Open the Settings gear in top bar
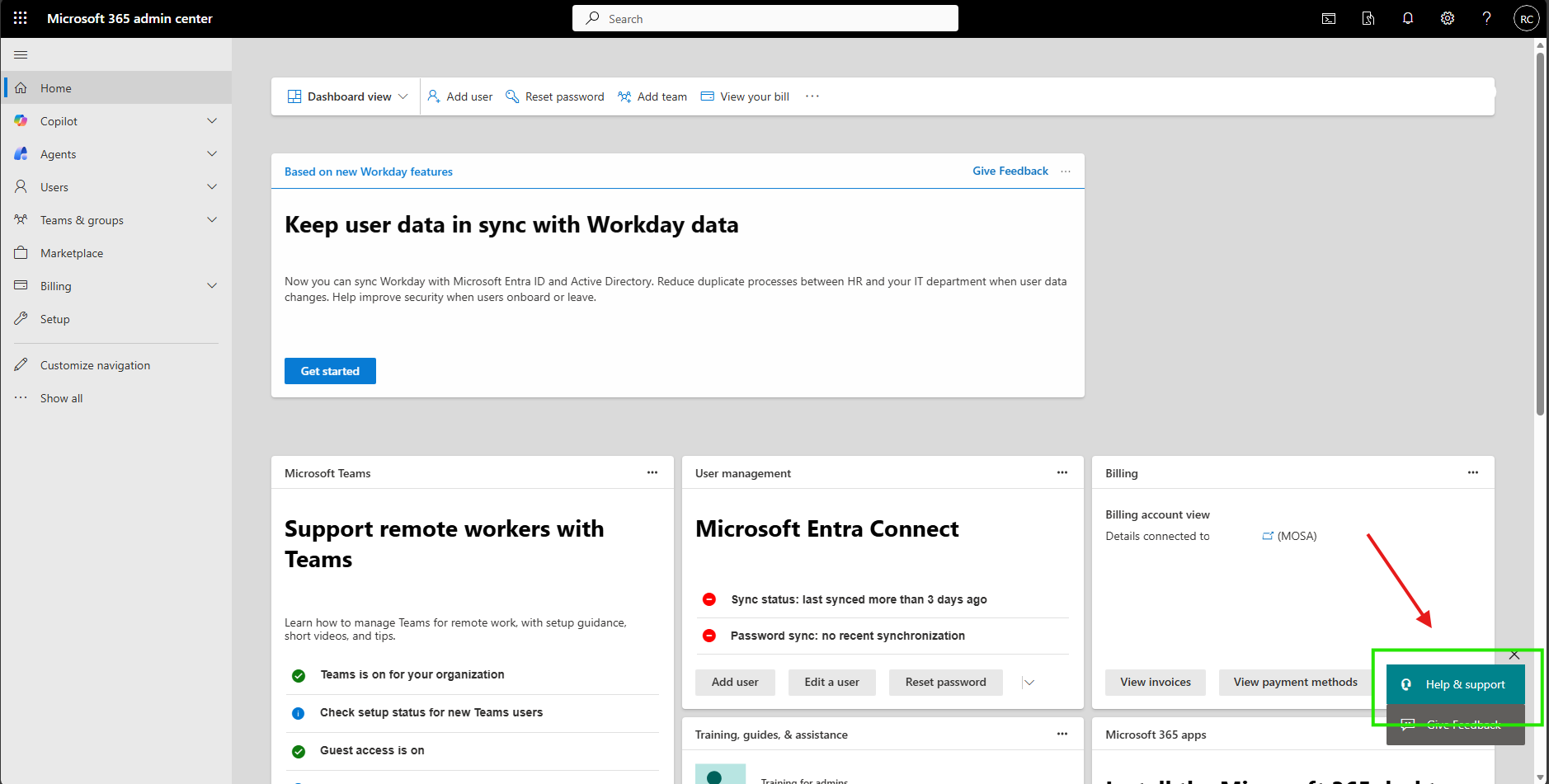 tap(1448, 18)
